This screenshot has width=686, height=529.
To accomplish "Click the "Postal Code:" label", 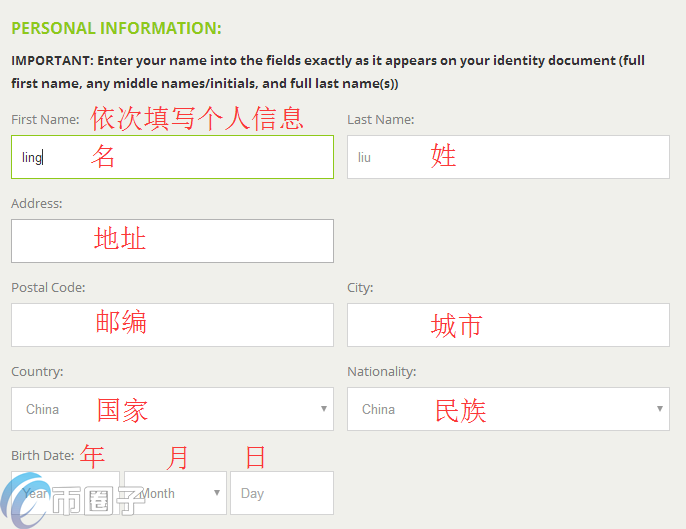I will tap(48, 287).
